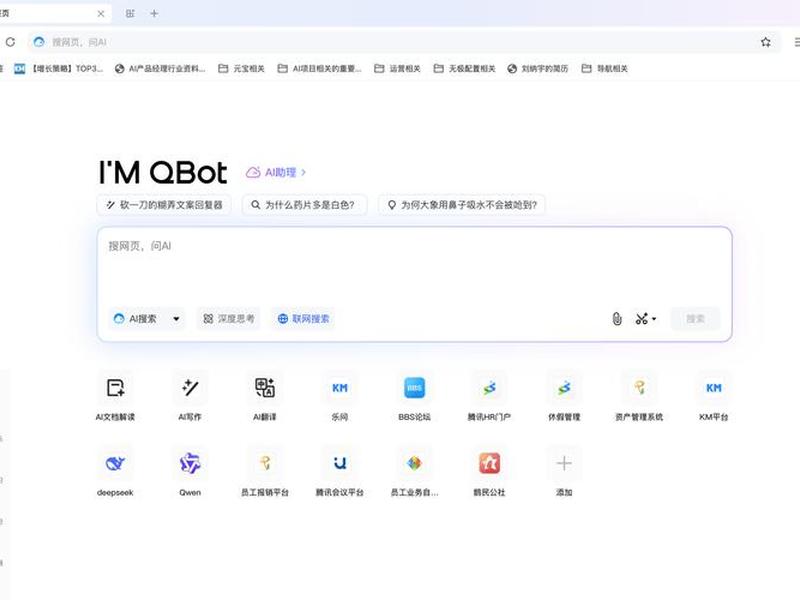Click the scissors screenshot tool icon

(x=641, y=319)
